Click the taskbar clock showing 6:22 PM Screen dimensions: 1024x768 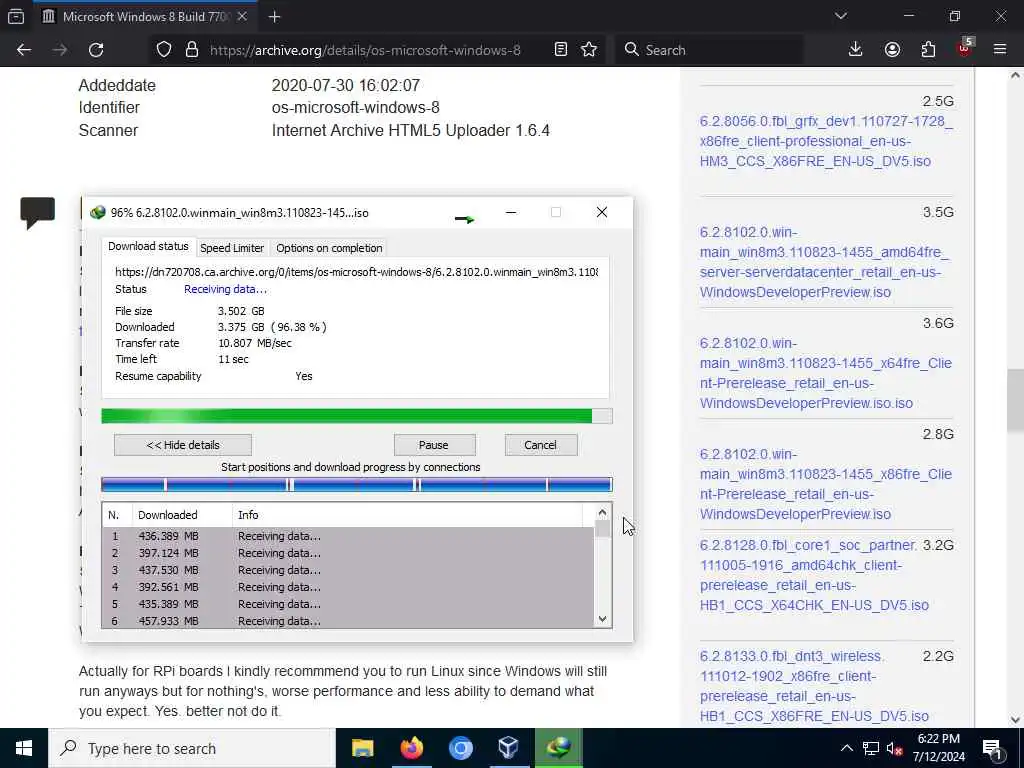pyautogui.click(x=938, y=748)
